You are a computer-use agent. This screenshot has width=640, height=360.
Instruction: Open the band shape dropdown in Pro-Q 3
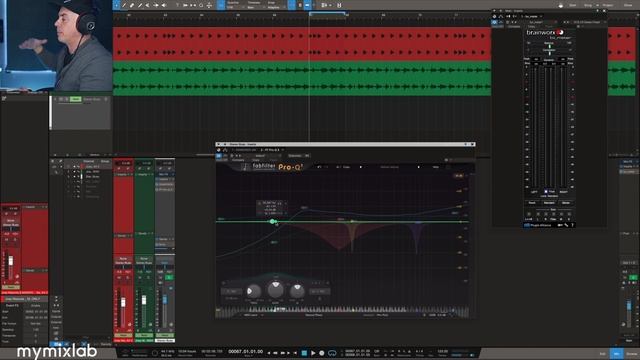(231, 291)
